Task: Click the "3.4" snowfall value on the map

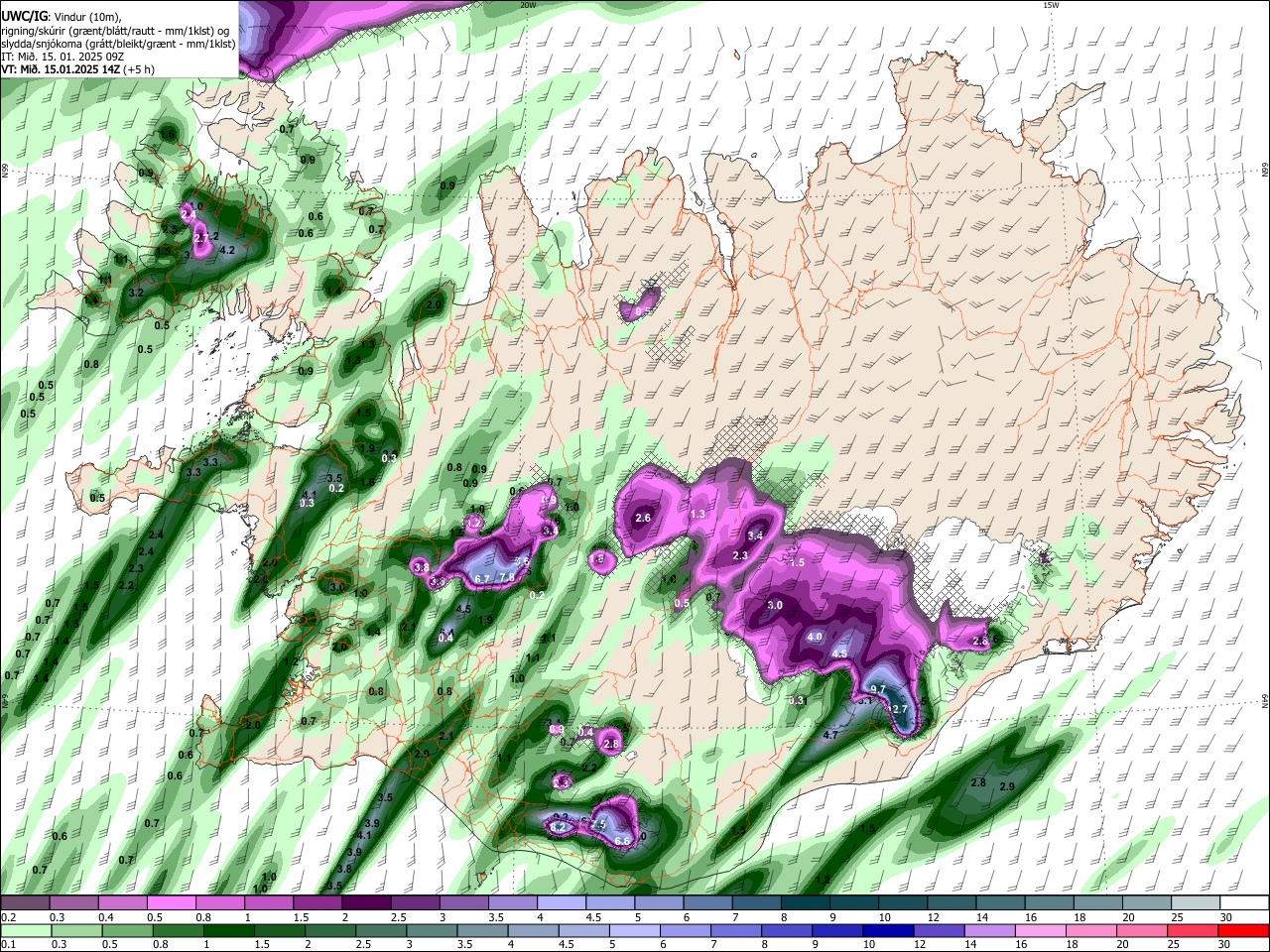Action: [755, 535]
